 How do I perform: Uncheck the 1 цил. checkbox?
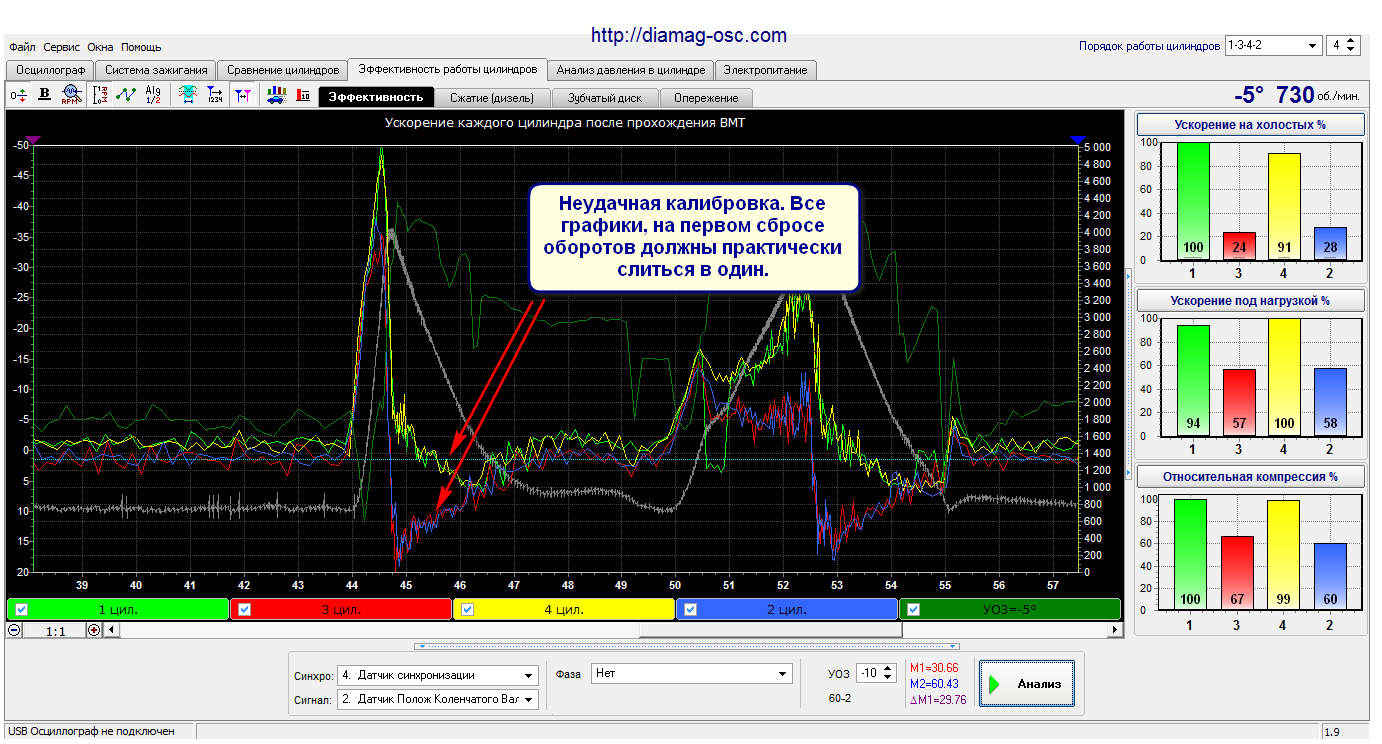point(21,609)
